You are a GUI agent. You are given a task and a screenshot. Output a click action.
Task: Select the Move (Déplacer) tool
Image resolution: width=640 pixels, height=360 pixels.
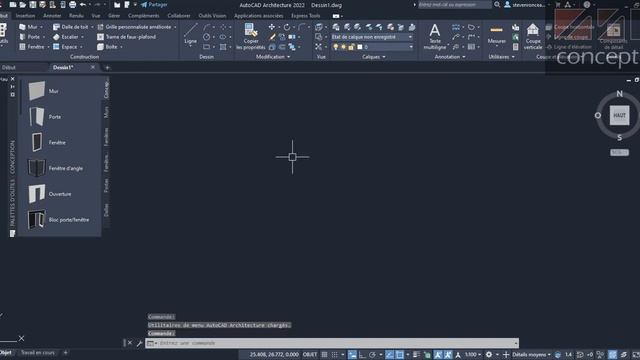coord(271,27)
